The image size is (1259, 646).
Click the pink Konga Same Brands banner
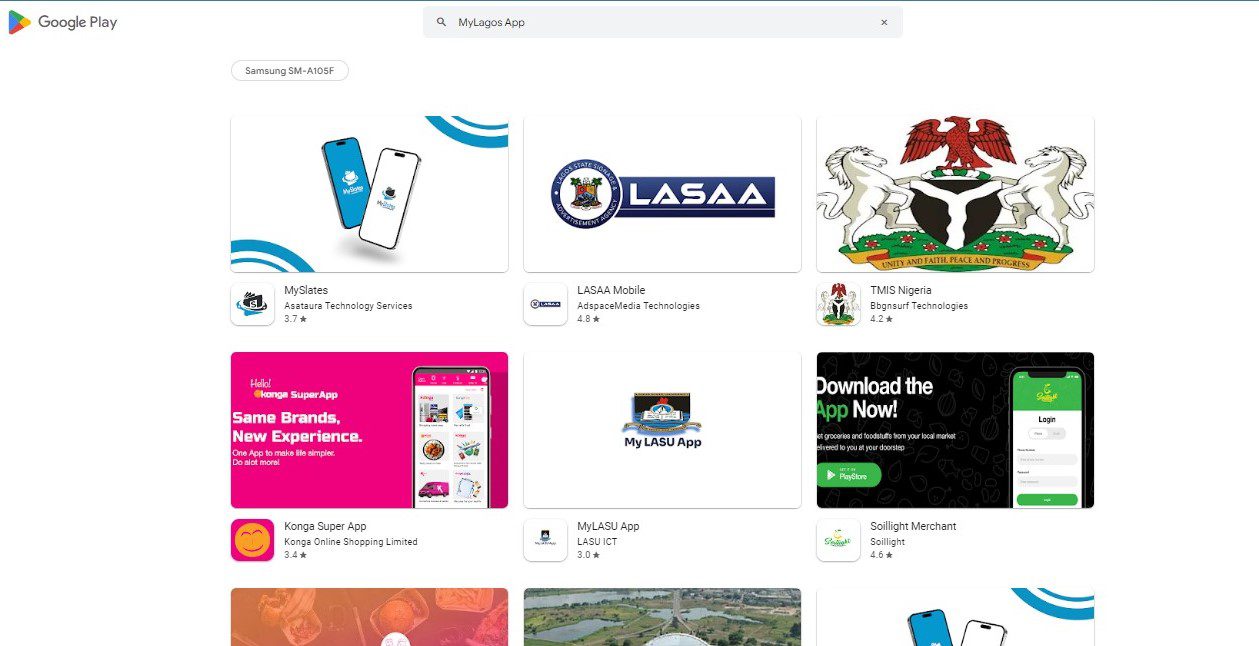(x=368, y=428)
